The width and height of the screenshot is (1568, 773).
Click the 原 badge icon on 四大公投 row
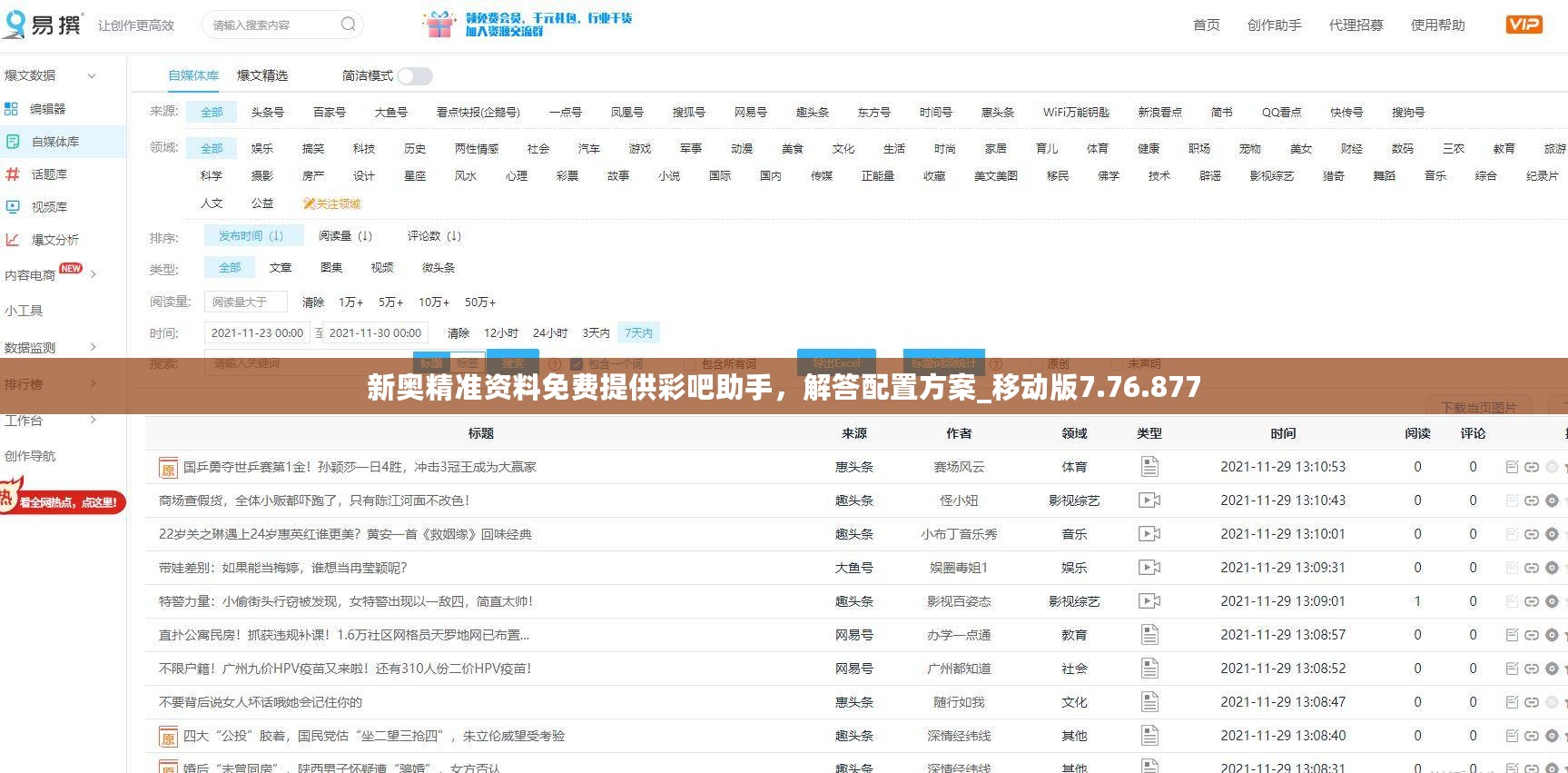pyautogui.click(x=168, y=737)
